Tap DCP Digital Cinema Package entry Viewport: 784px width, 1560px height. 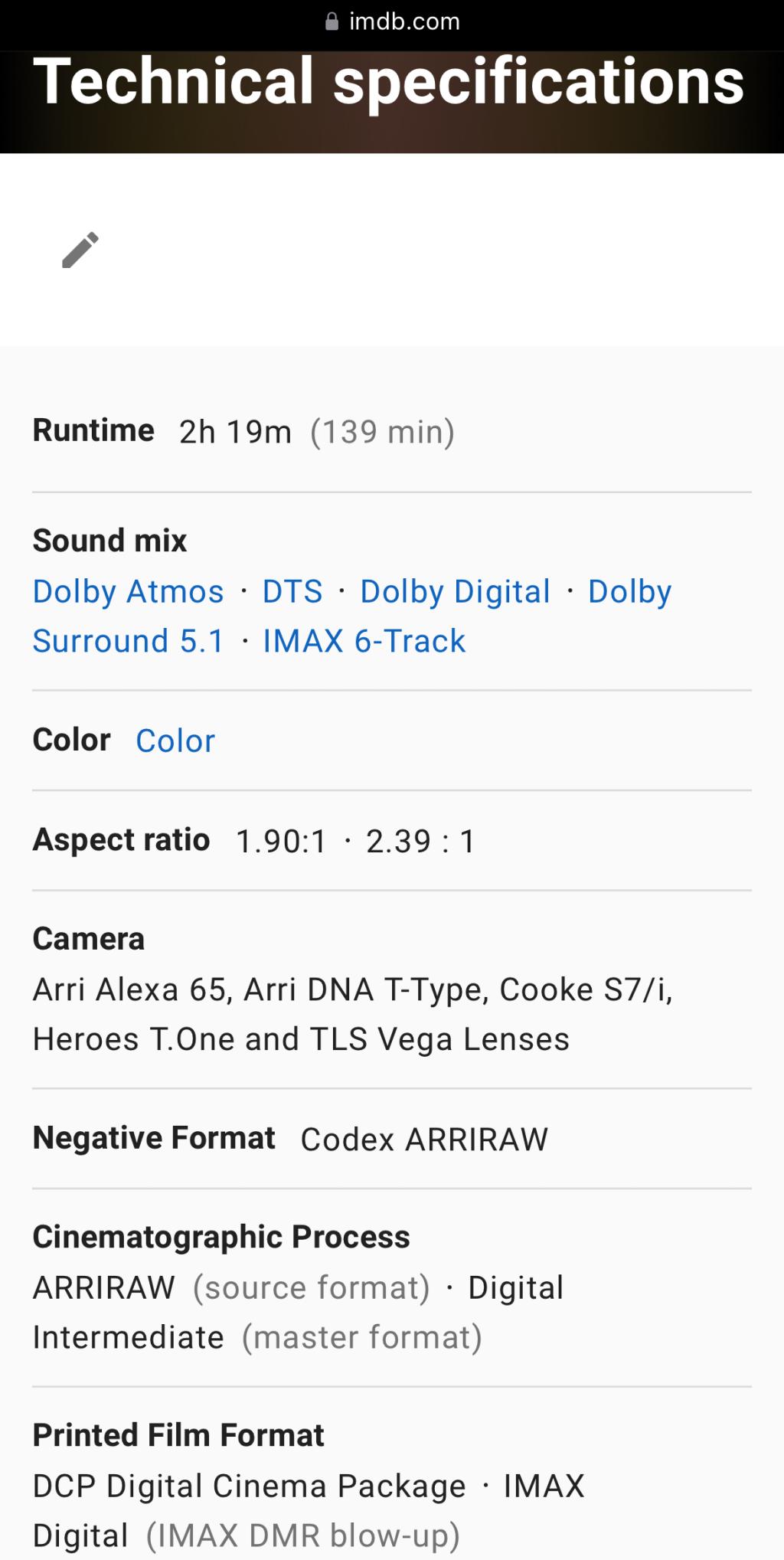[249, 1486]
